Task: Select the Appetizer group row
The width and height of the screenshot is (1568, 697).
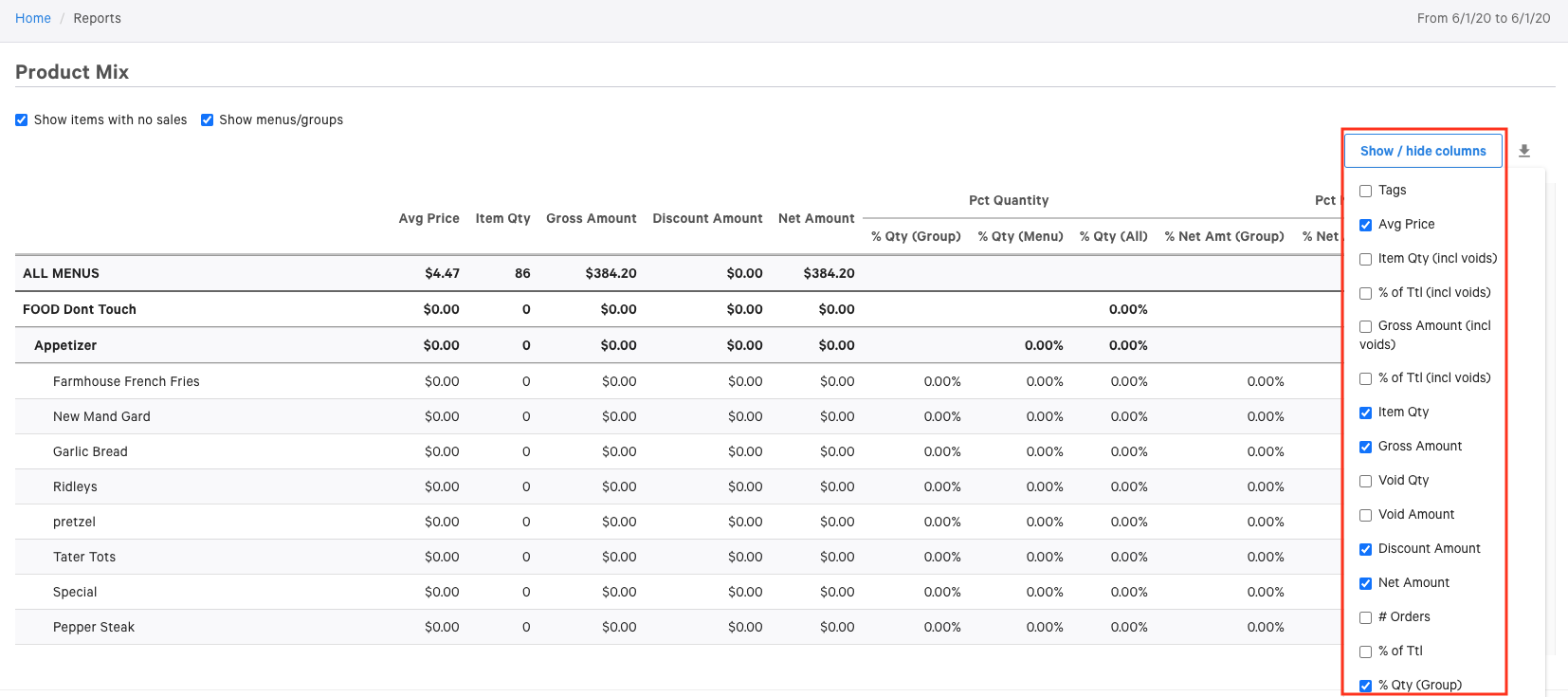Action: tap(678, 345)
